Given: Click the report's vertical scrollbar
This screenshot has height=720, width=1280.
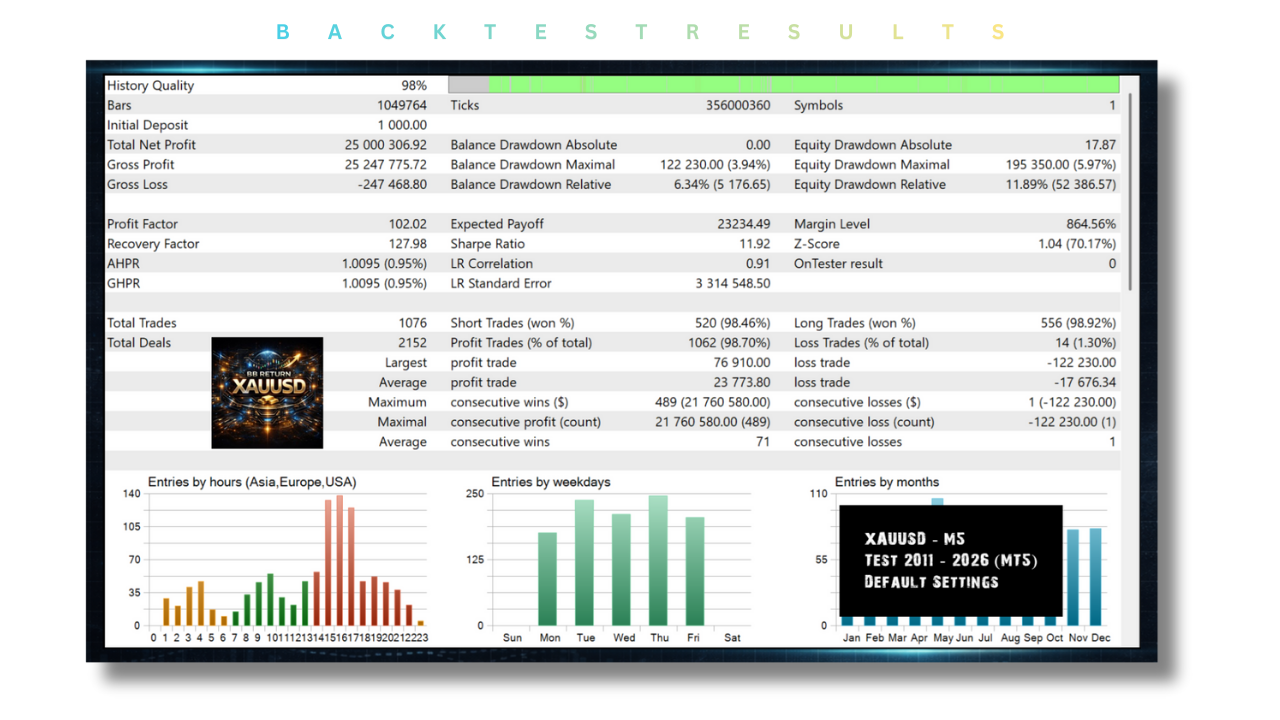Looking at the screenshot, I should coord(1130,190).
